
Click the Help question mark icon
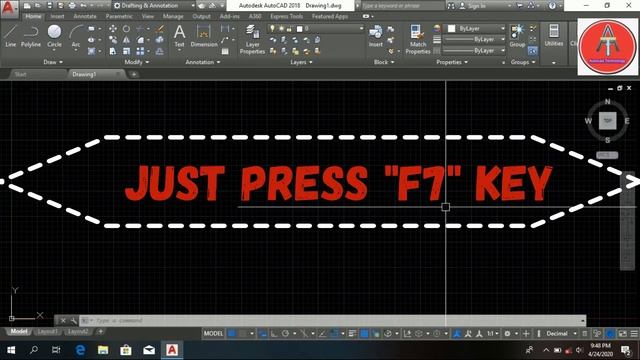pos(552,6)
